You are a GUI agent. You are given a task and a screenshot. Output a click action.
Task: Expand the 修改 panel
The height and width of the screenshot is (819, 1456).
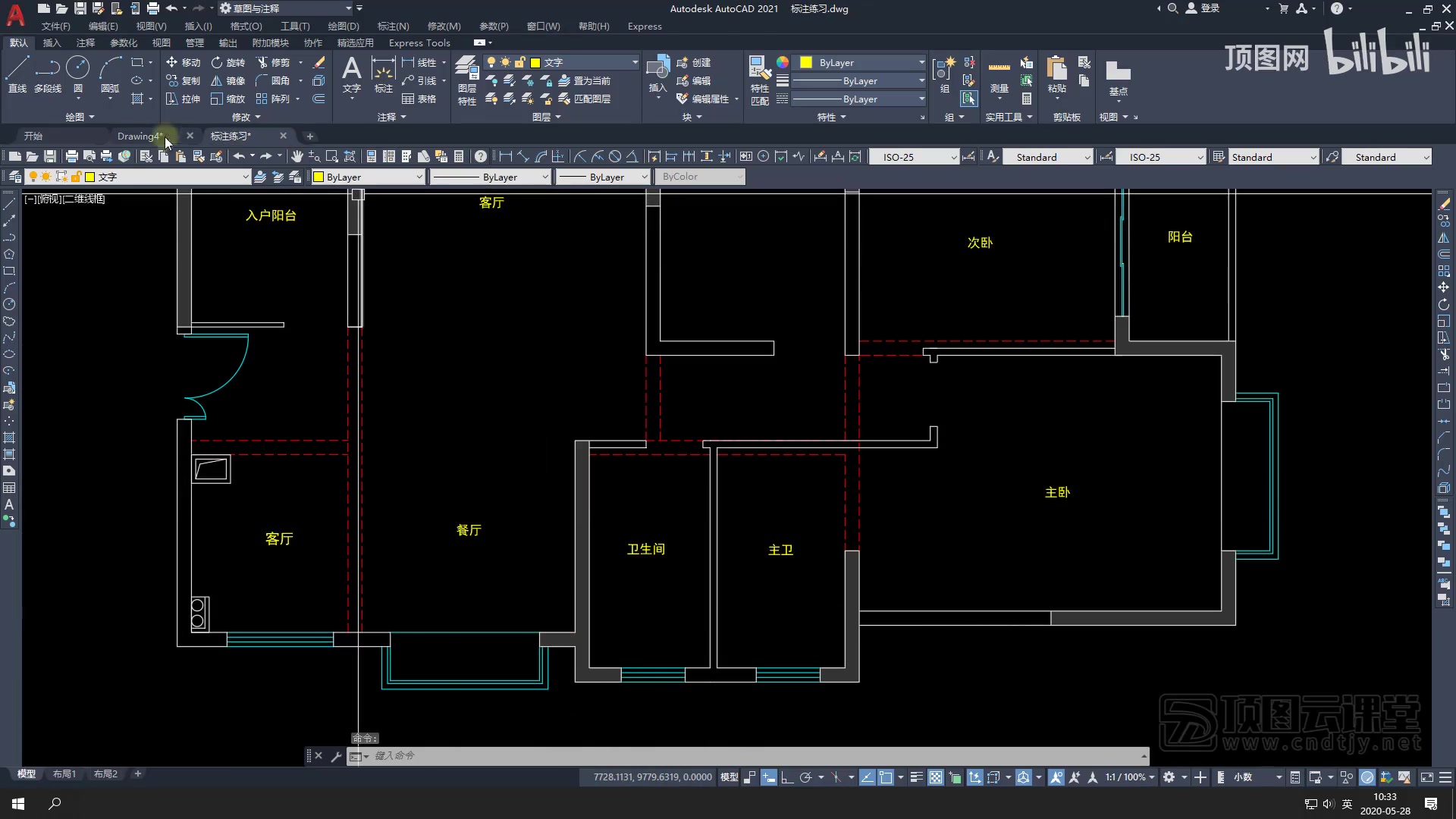[x=246, y=117]
